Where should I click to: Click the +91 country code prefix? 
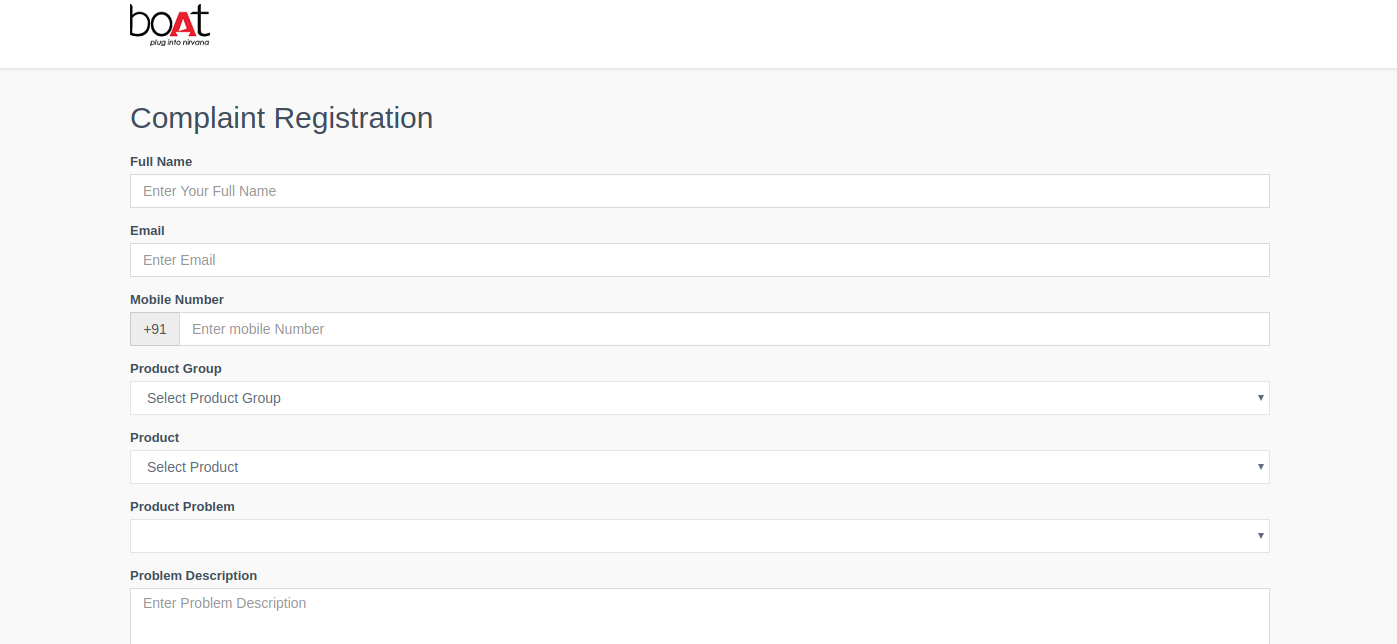point(155,329)
